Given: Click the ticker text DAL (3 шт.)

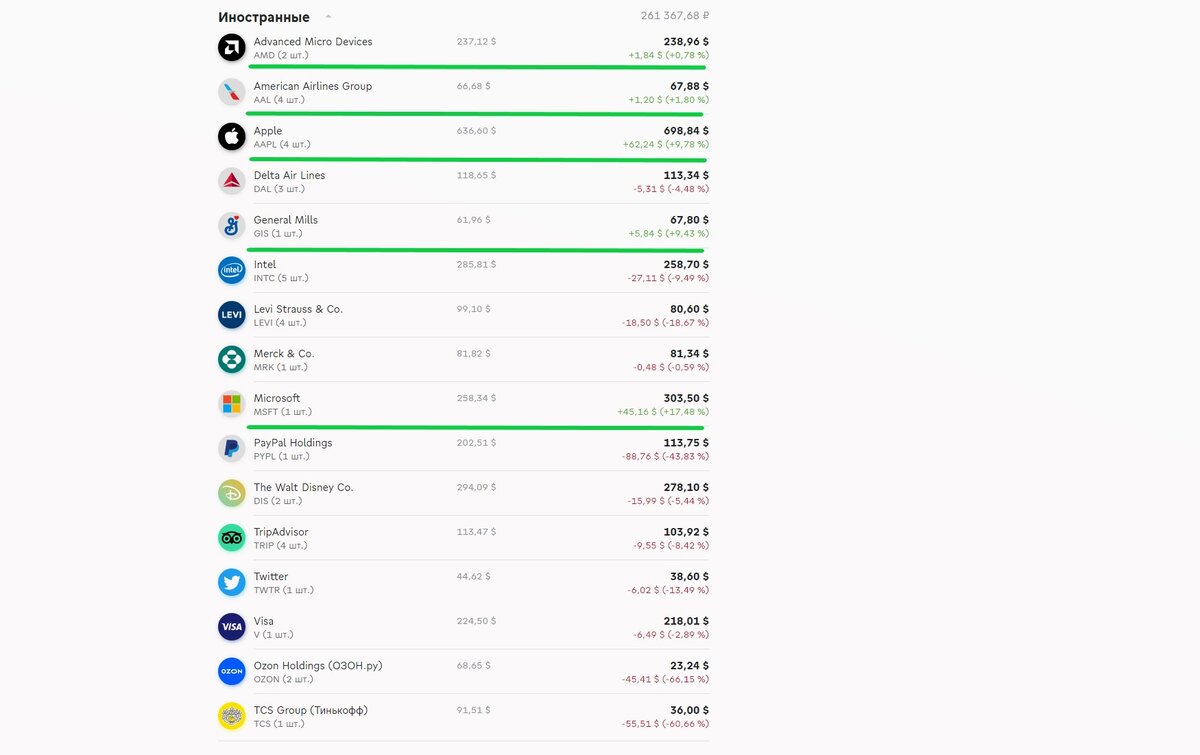Looking at the screenshot, I should coord(279,189).
